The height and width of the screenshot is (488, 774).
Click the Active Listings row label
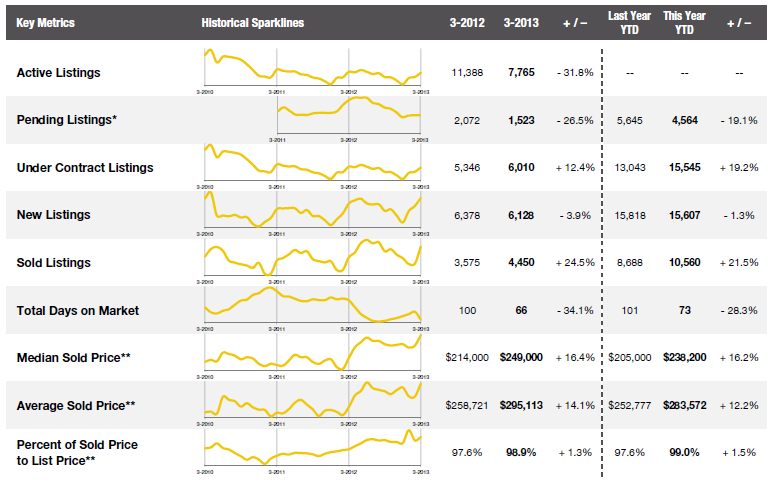point(58,73)
